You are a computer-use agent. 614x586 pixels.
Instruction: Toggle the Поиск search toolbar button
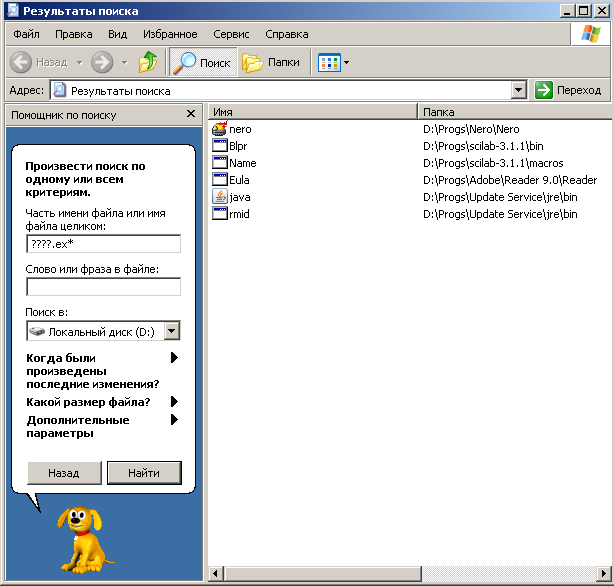(x=203, y=62)
